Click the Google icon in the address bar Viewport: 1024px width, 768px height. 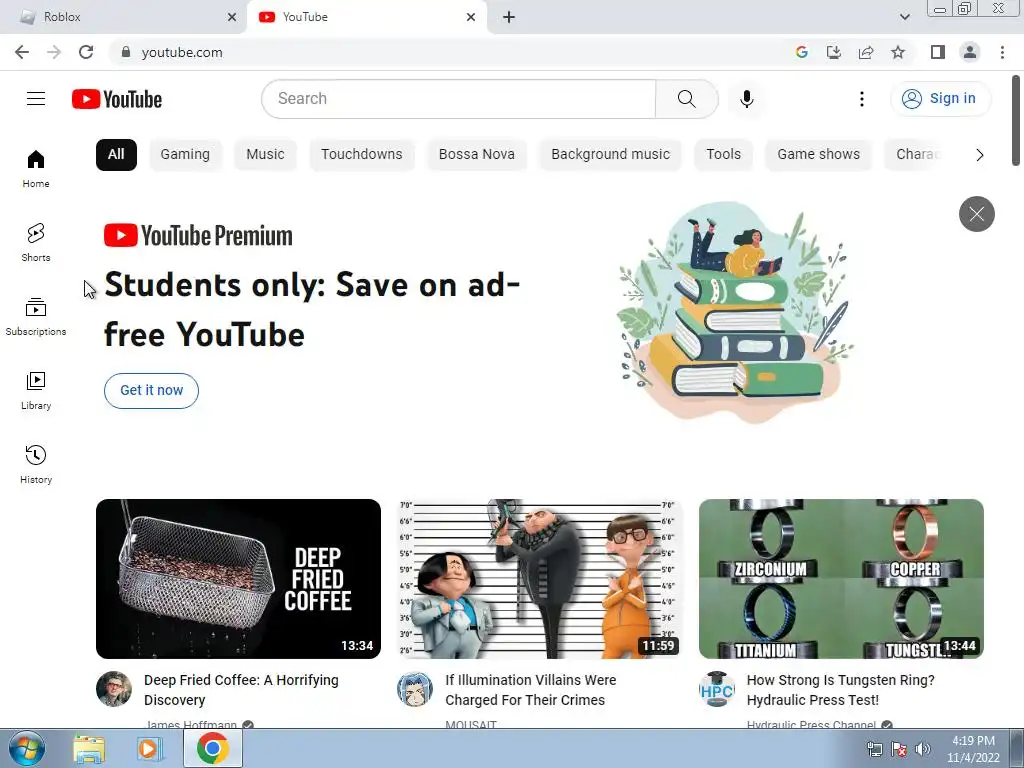pyautogui.click(x=801, y=52)
